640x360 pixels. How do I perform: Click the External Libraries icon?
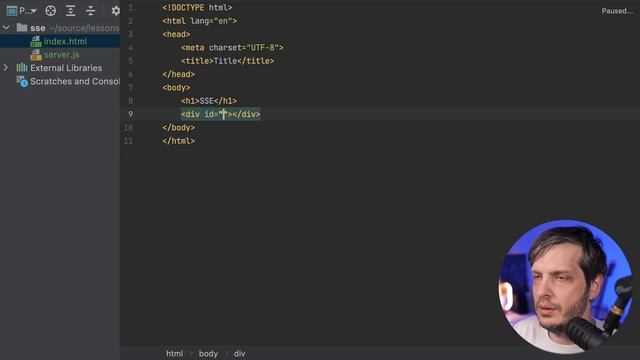[x=22, y=68]
